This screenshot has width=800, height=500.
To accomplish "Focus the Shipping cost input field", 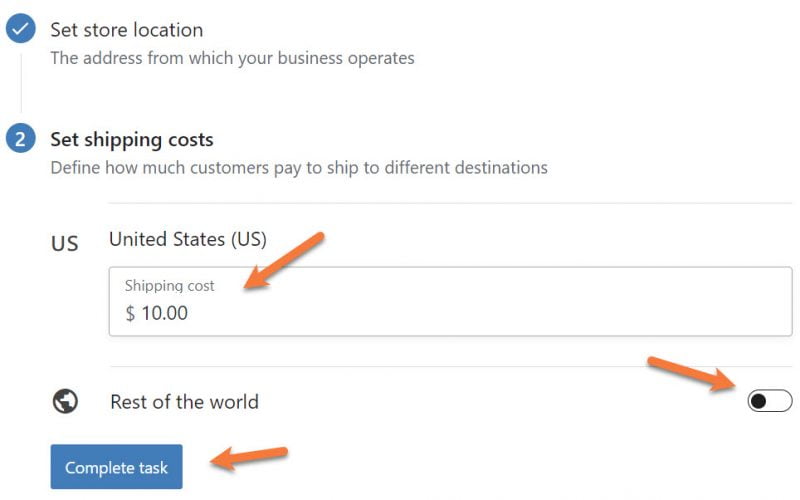I will 450,301.
